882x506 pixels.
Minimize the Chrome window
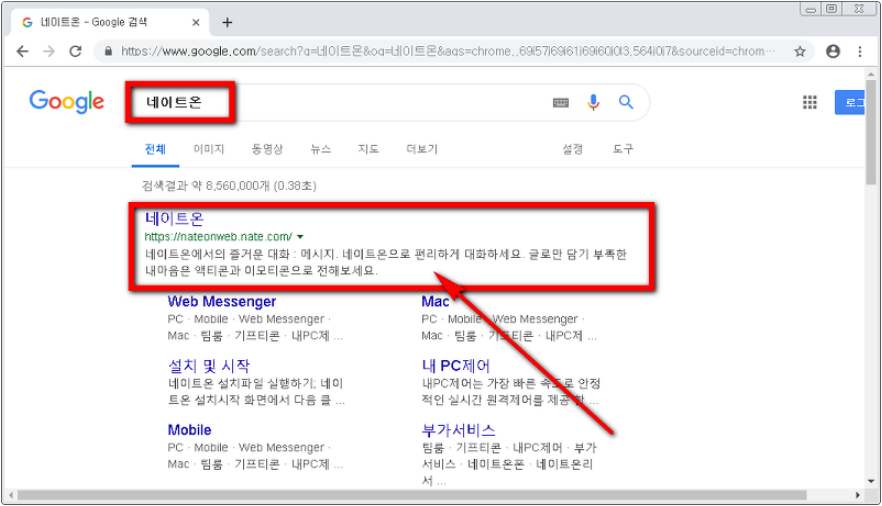pos(811,9)
